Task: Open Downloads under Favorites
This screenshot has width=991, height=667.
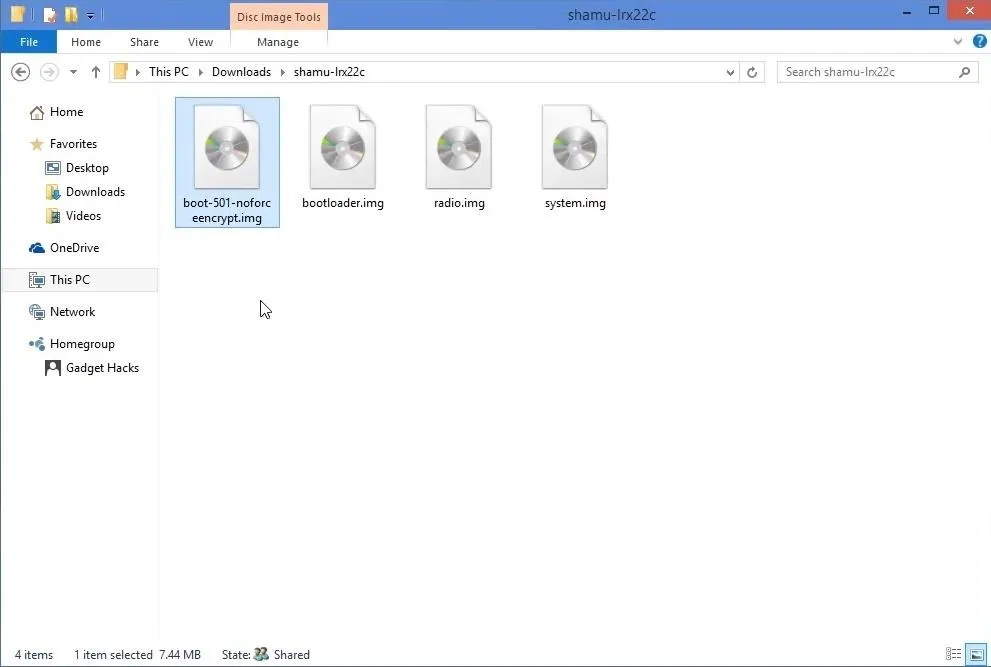Action: pyautogui.click(x=95, y=192)
